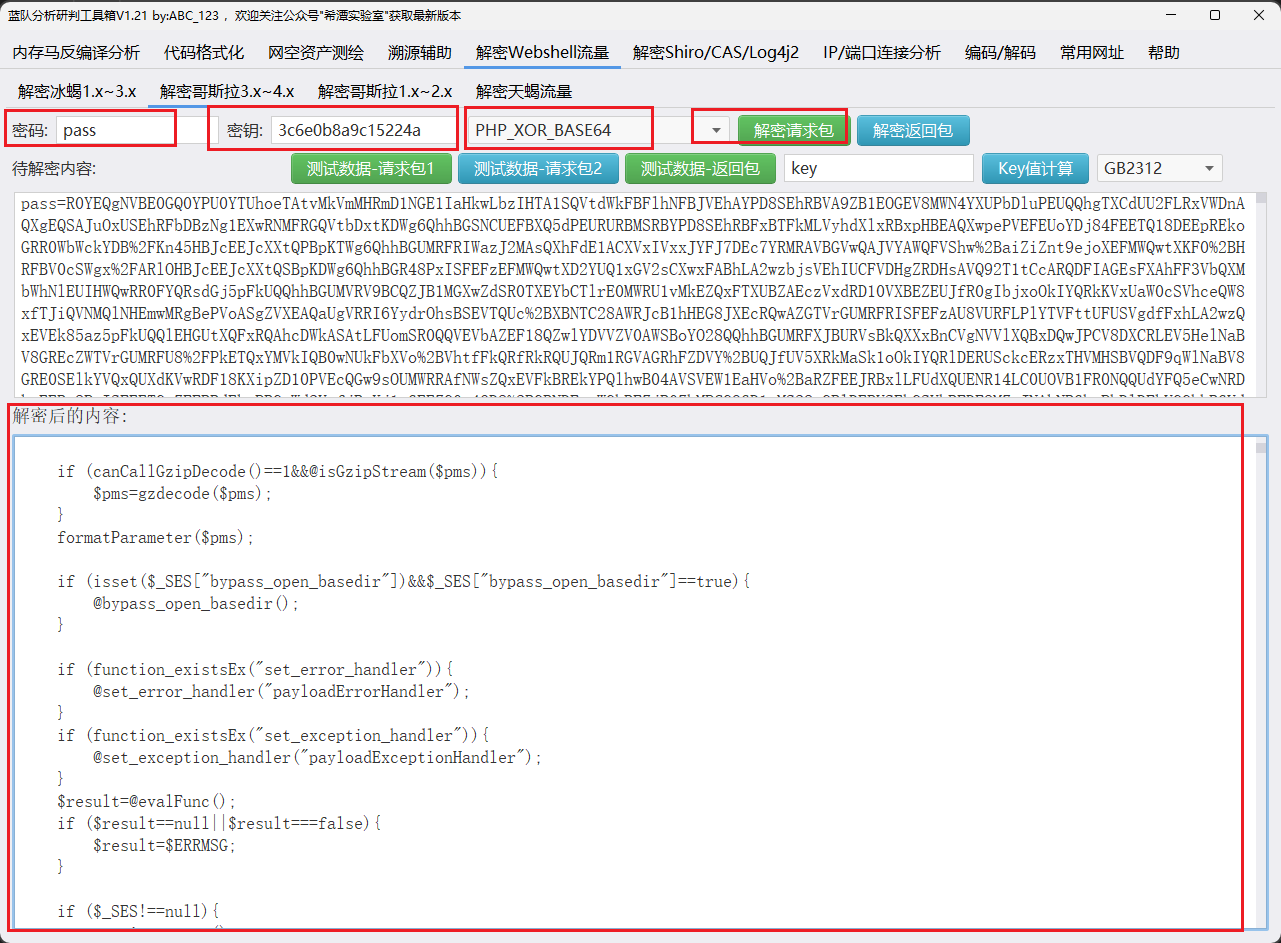Expand the GB2312 encoding dropdown
The width and height of the screenshot is (1281, 943).
[1210, 169]
